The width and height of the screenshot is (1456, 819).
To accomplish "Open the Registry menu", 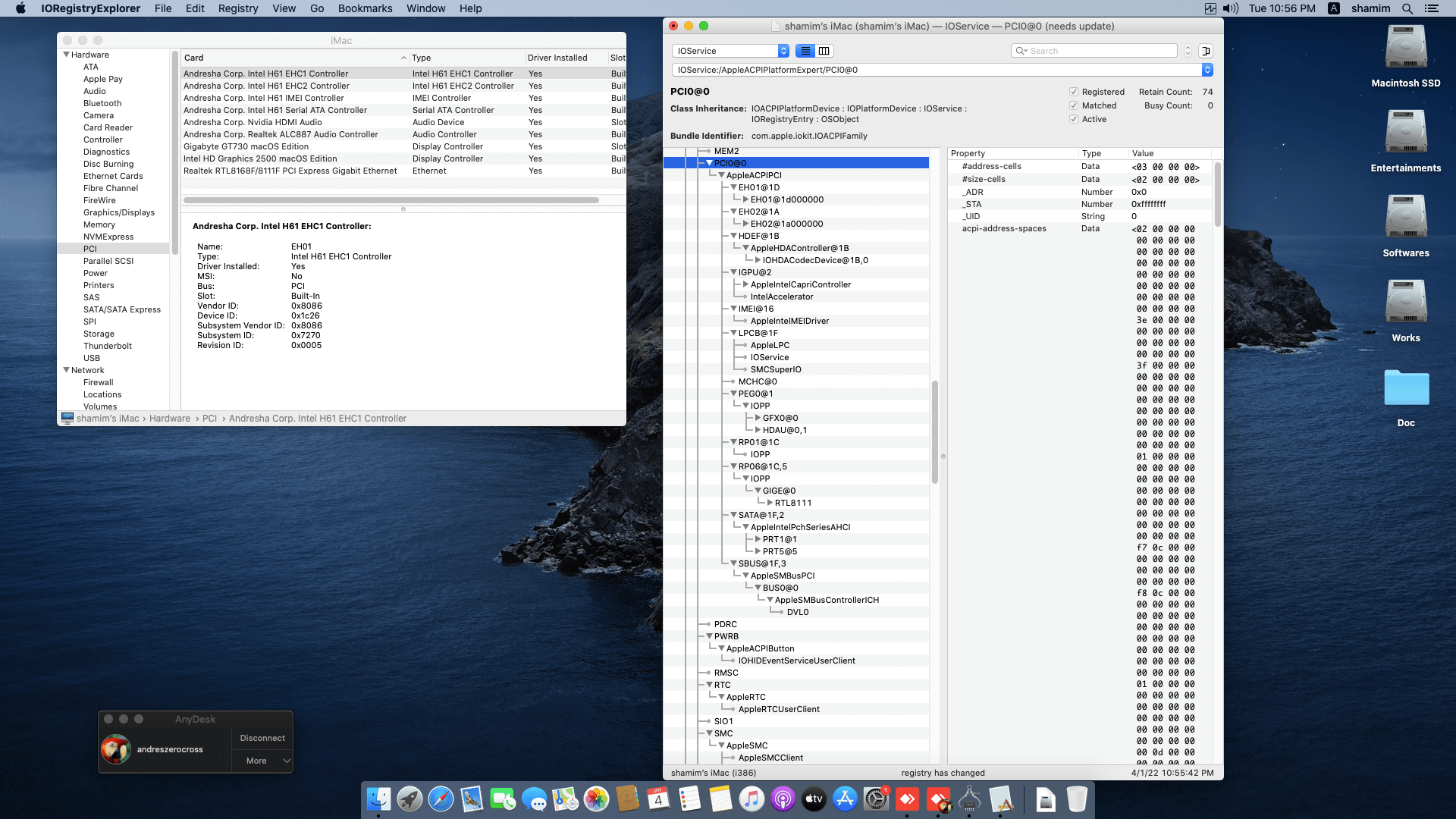I will point(238,8).
